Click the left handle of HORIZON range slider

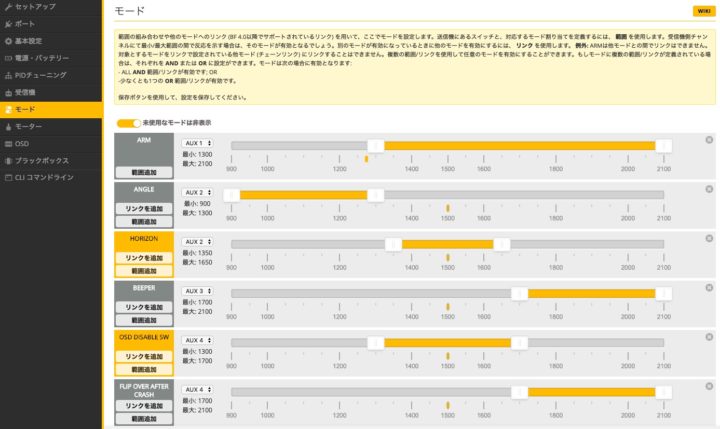394,244
